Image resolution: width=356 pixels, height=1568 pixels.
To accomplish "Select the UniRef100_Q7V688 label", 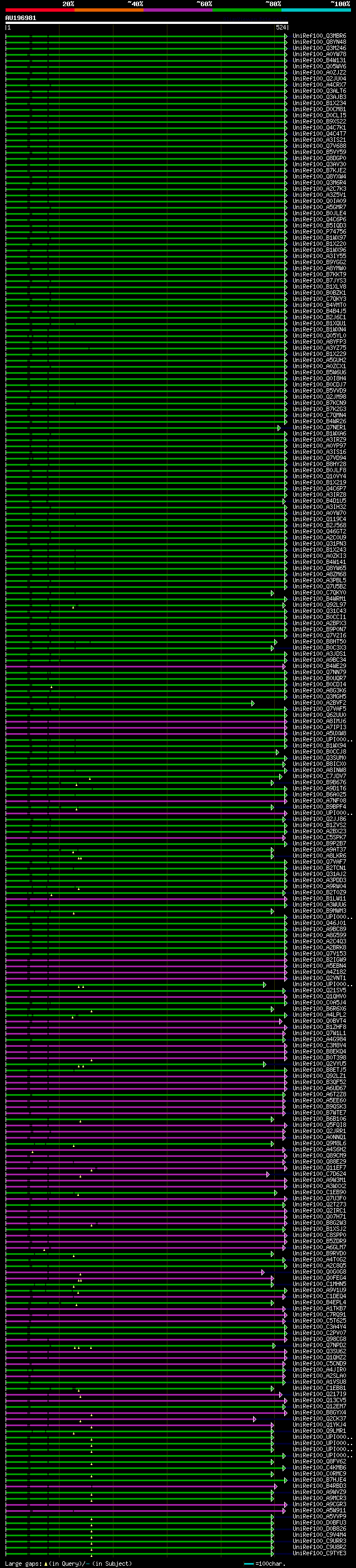I will coord(319,146).
